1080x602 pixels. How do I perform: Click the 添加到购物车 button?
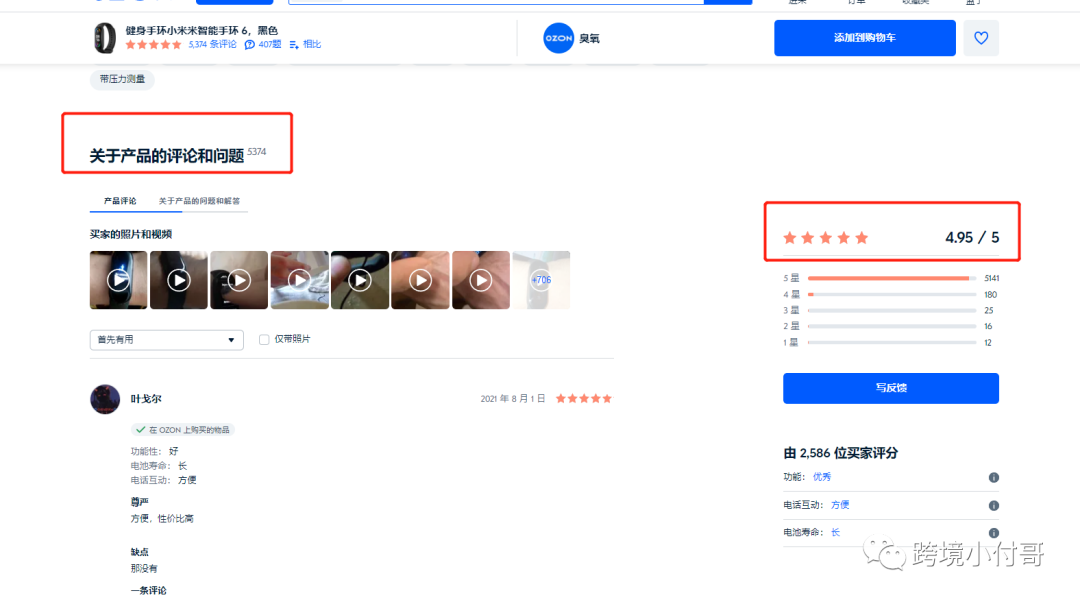[864, 37]
